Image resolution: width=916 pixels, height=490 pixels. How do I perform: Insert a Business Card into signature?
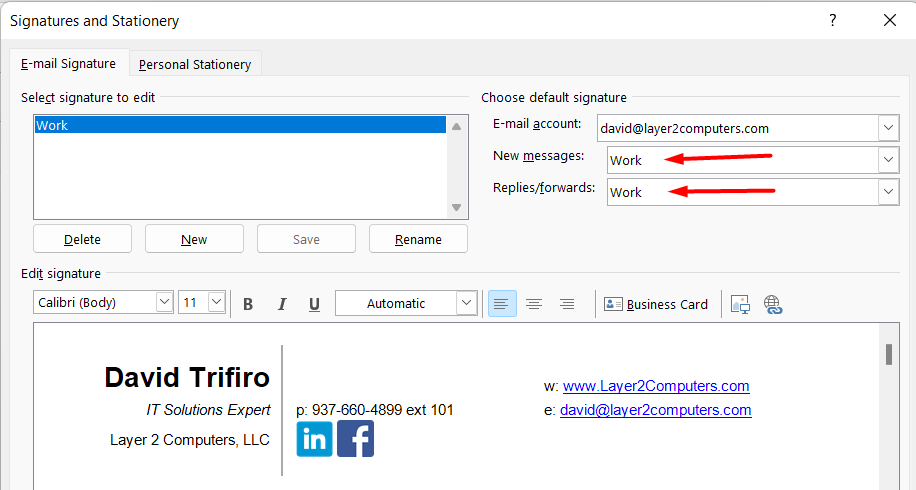655,304
